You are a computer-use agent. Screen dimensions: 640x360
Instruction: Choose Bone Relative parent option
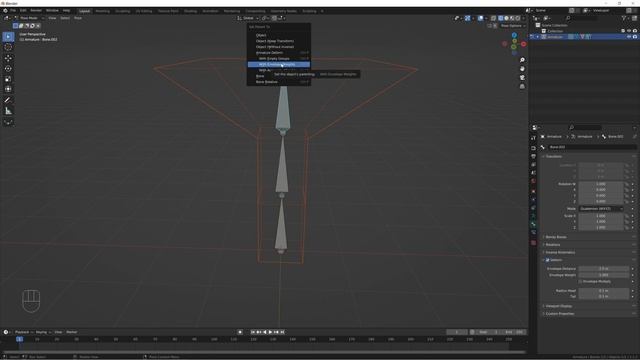pyautogui.click(x=279, y=82)
